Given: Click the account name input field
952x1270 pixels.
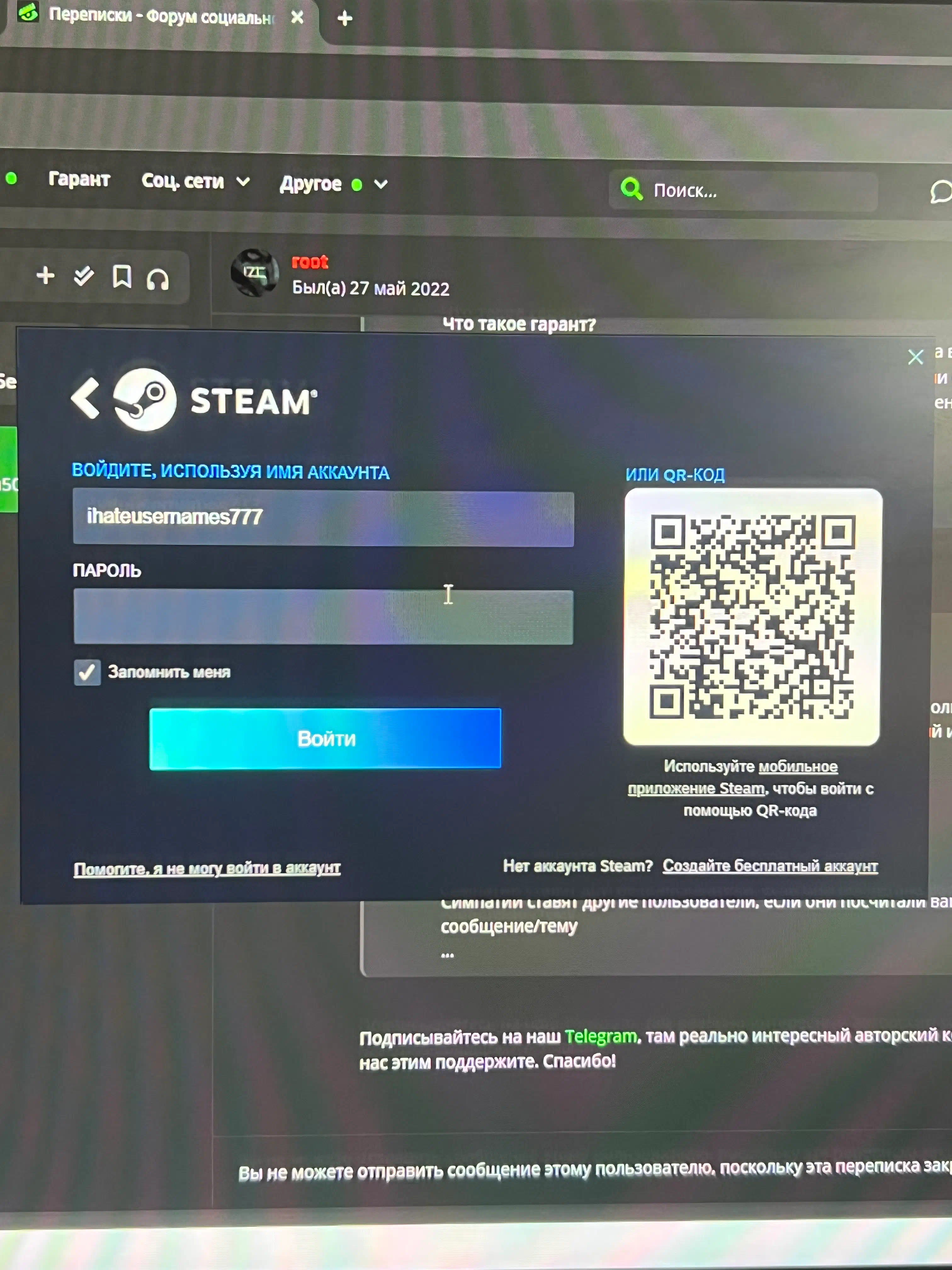Looking at the screenshot, I should (x=323, y=518).
